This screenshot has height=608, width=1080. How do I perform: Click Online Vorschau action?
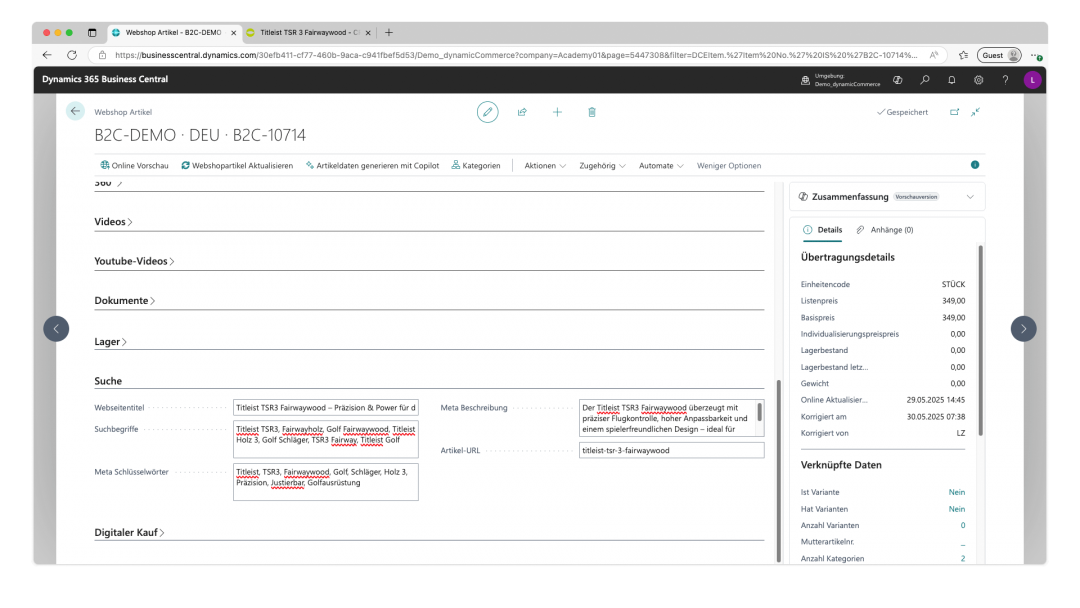[134, 165]
